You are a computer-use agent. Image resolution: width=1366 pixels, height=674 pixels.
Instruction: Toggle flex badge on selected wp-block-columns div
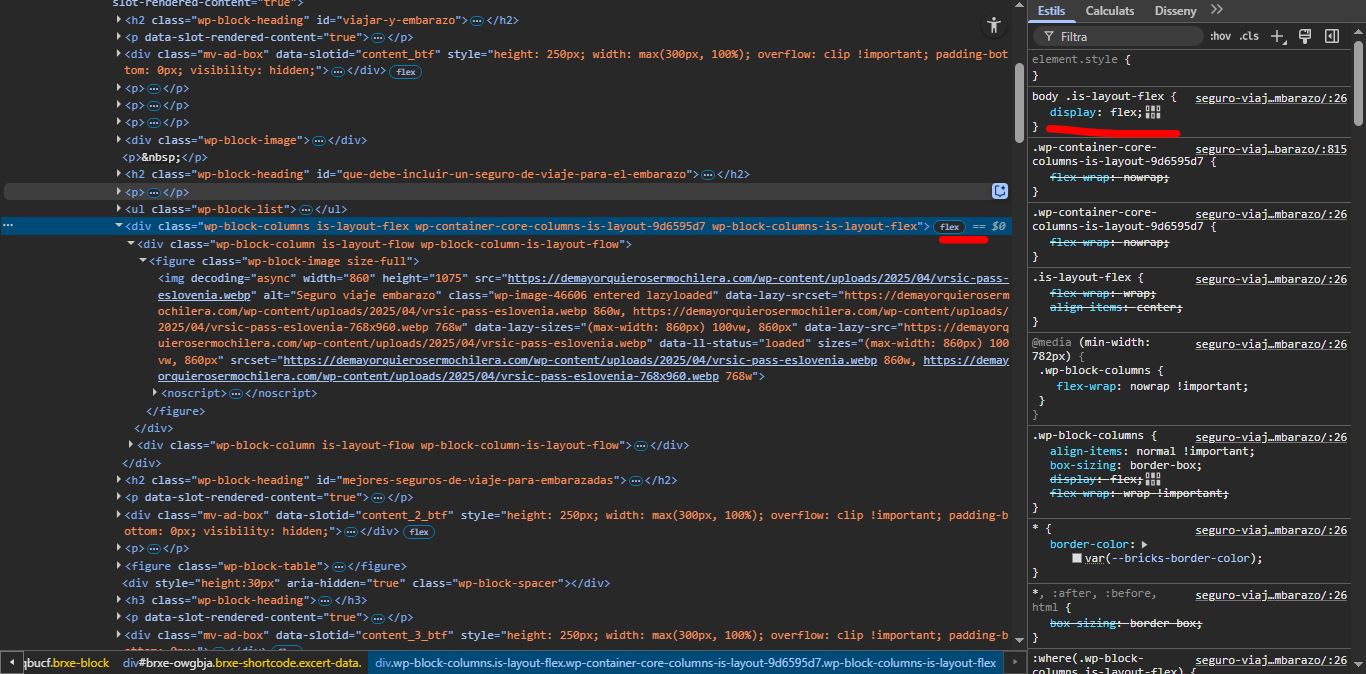pyautogui.click(x=950, y=227)
